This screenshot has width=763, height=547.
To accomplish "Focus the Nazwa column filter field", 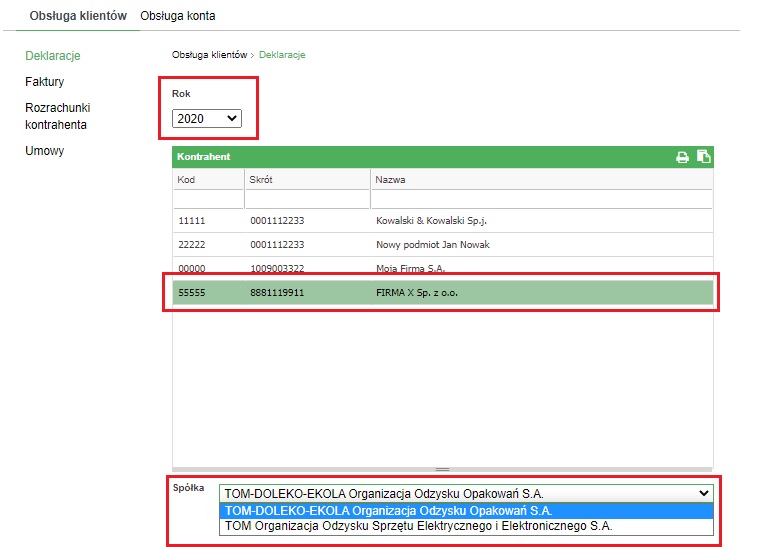I will coord(541,199).
